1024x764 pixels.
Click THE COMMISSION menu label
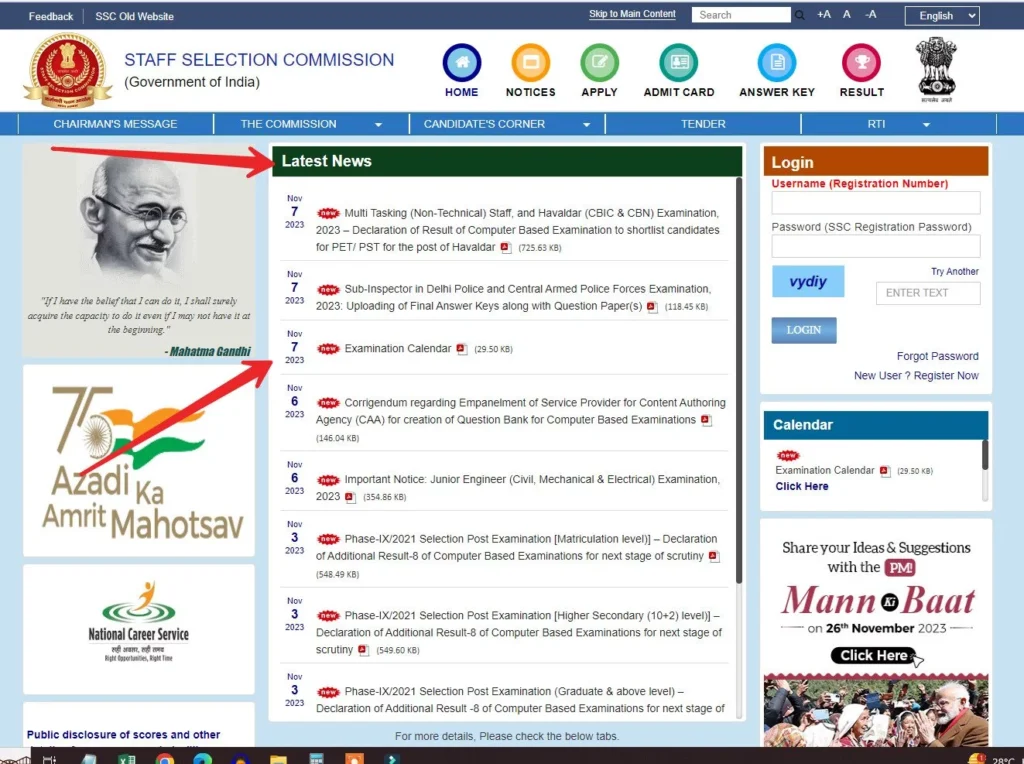point(288,124)
